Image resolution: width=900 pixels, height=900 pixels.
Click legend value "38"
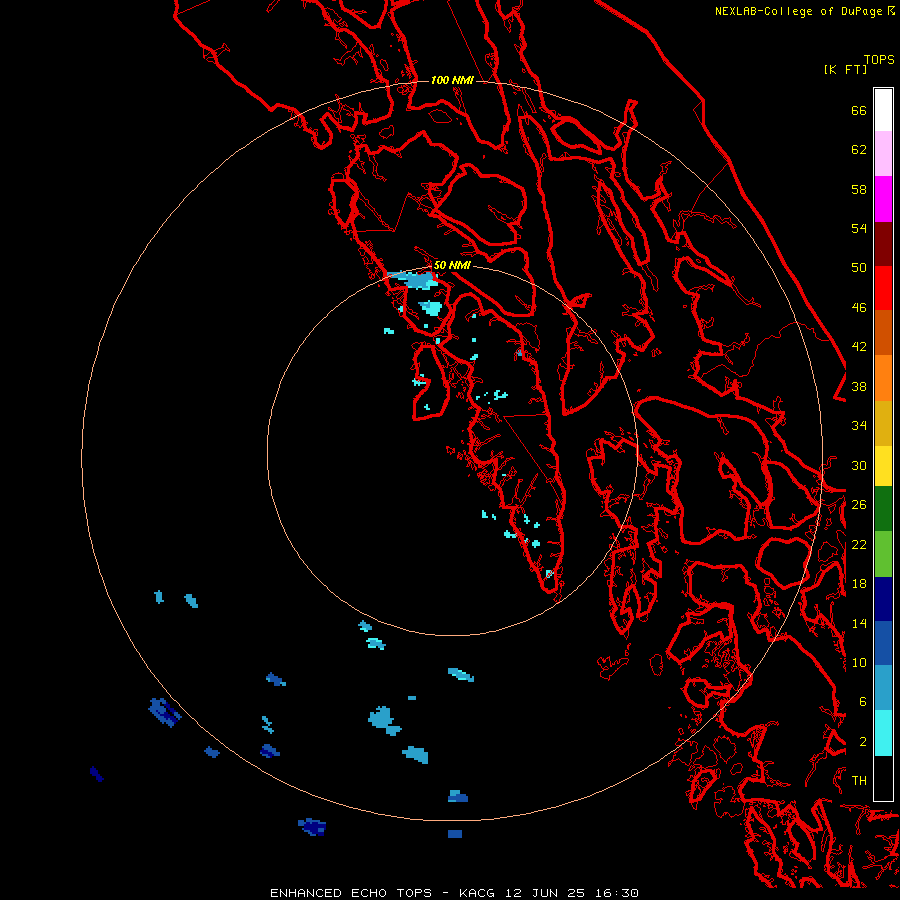(859, 386)
